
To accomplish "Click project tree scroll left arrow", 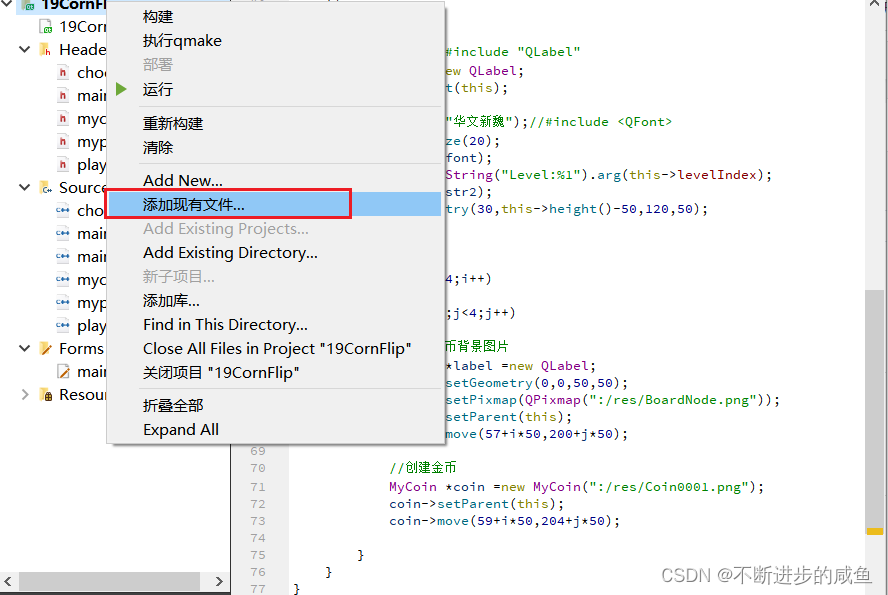I will point(8,581).
